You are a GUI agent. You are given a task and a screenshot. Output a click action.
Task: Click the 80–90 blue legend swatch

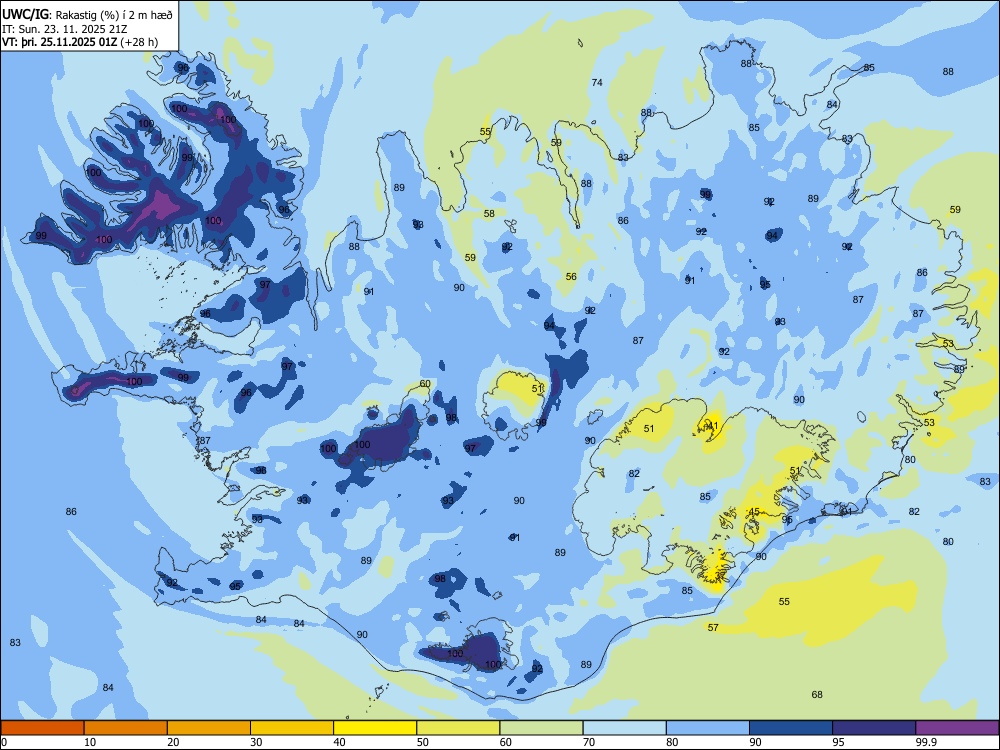tap(708, 728)
